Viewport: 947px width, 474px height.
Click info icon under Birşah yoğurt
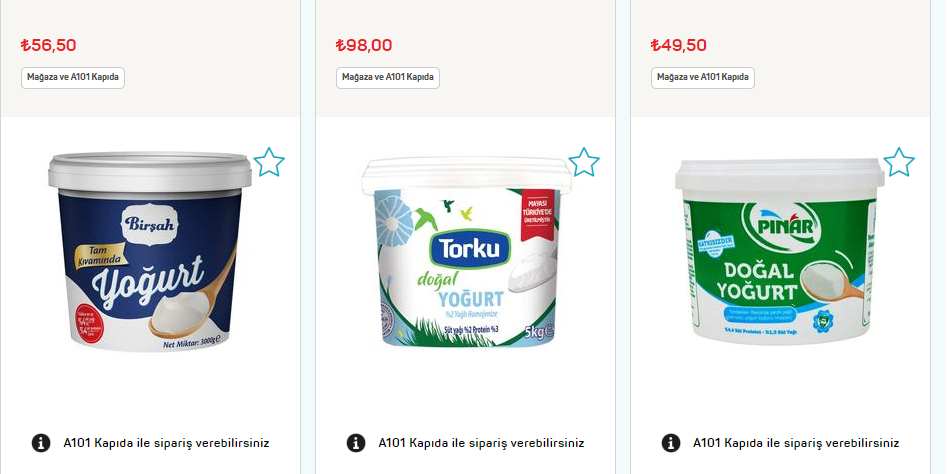coord(41,443)
